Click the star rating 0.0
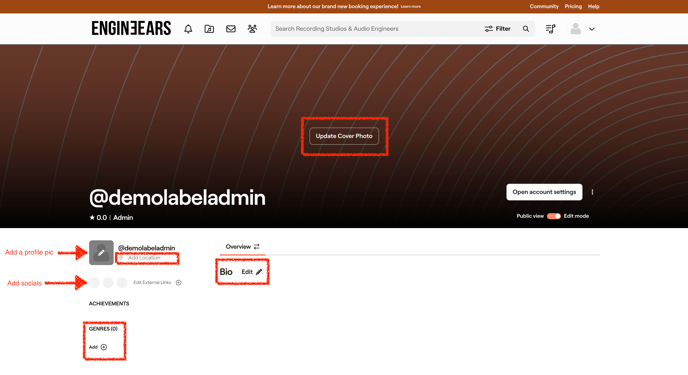 coord(98,218)
